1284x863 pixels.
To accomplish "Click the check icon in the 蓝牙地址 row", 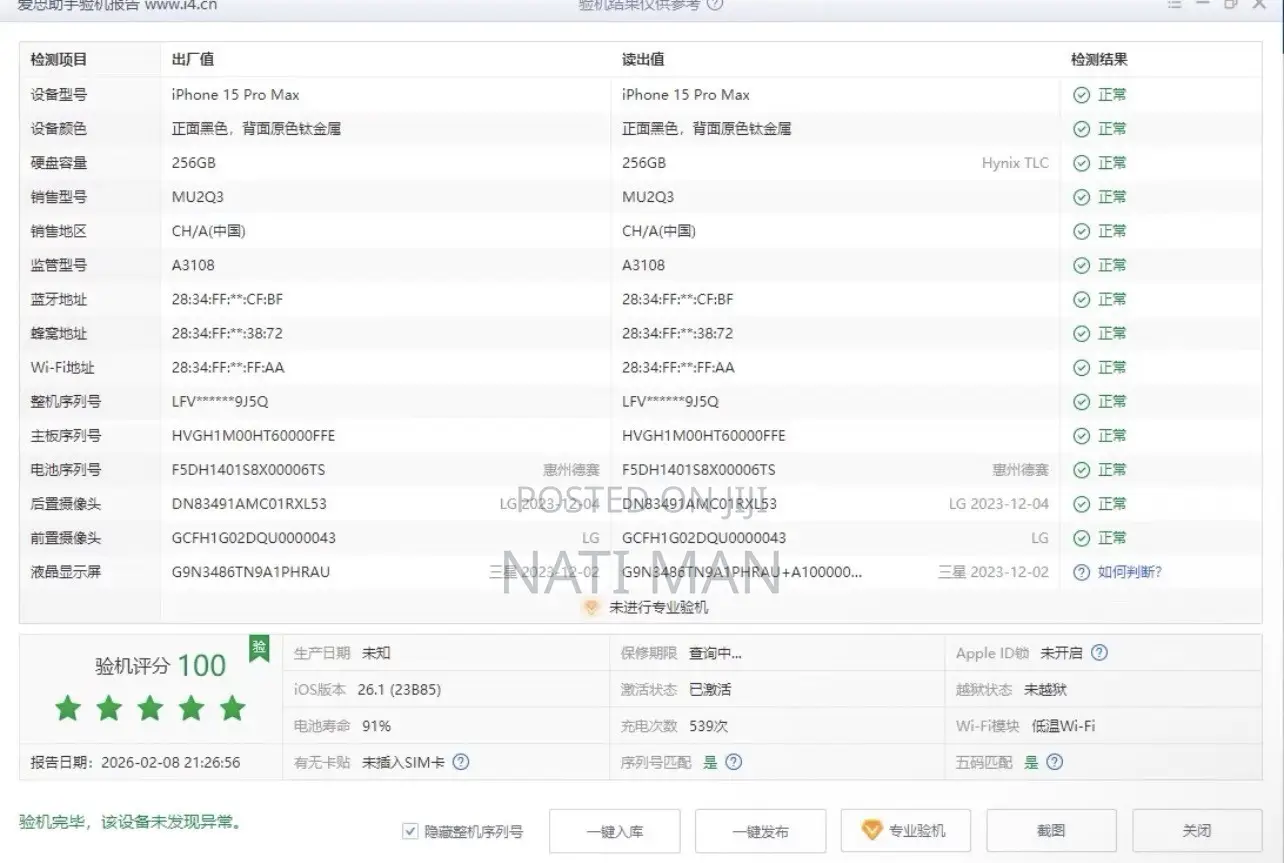I will point(1081,299).
